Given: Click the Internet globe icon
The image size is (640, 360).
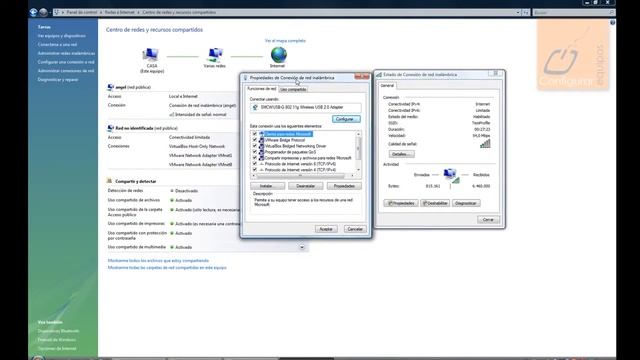Looking at the screenshot, I should pyautogui.click(x=278, y=55).
